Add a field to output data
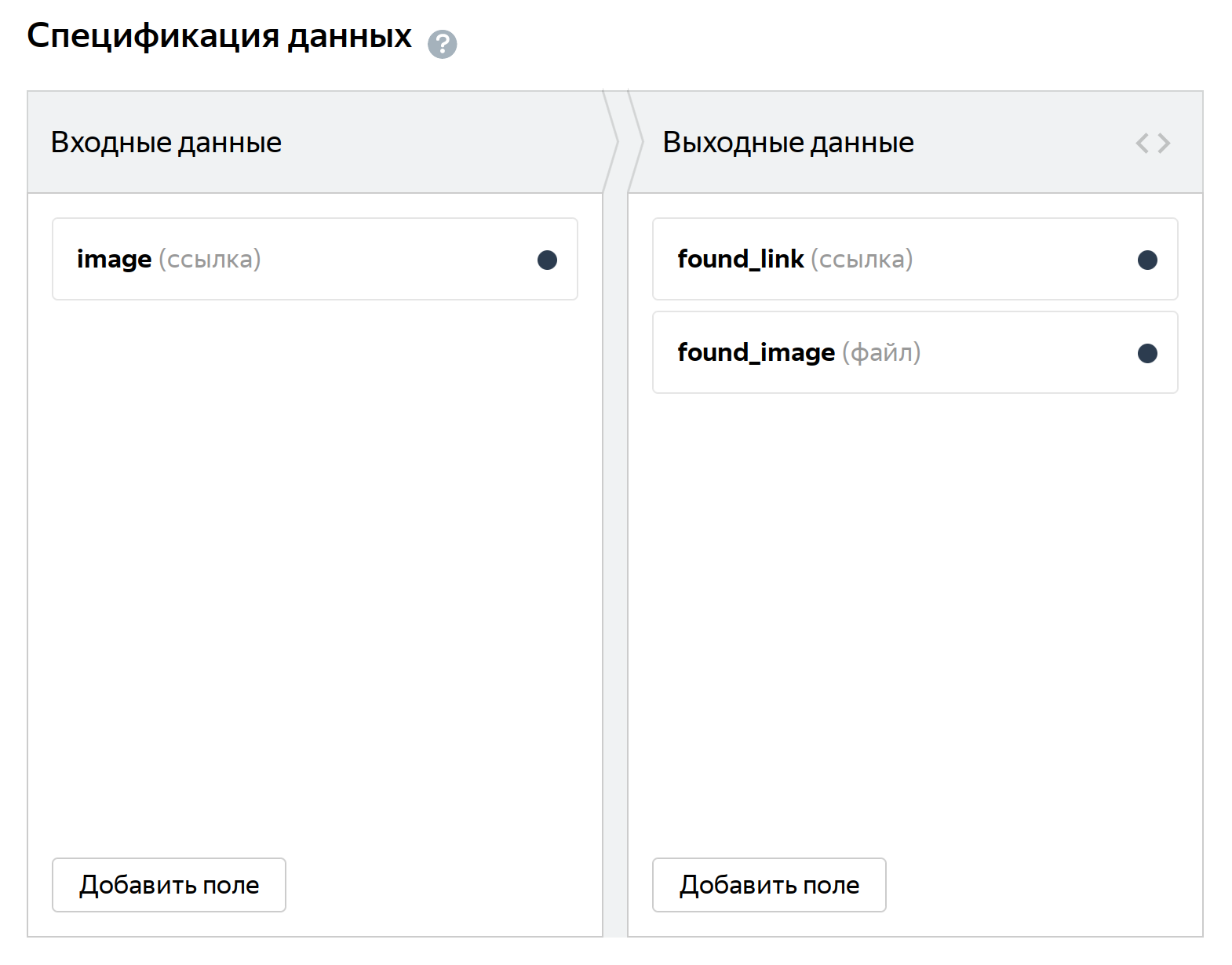Image resolution: width=1232 pixels, height=965 pixels. pos(769,885)
